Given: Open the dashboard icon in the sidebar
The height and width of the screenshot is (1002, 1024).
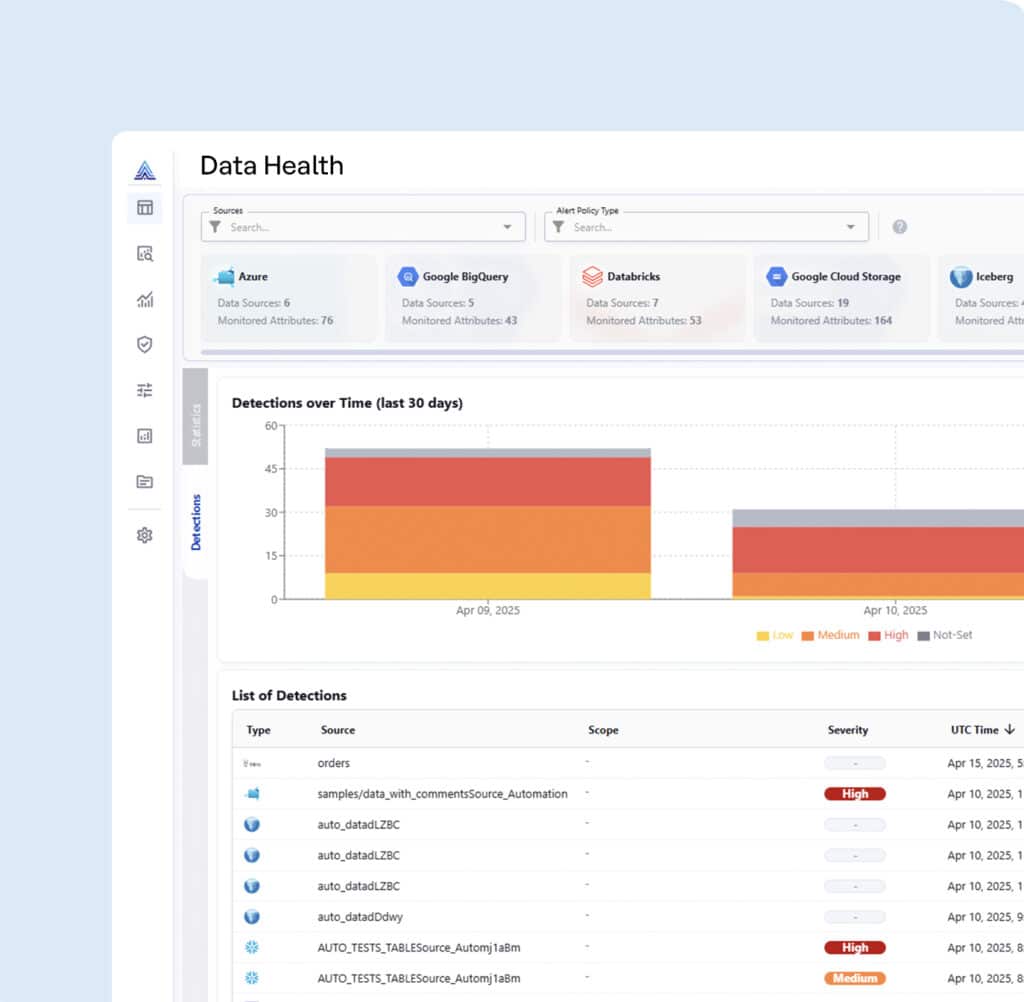Looking at the screenshot, I should point(144,208).
